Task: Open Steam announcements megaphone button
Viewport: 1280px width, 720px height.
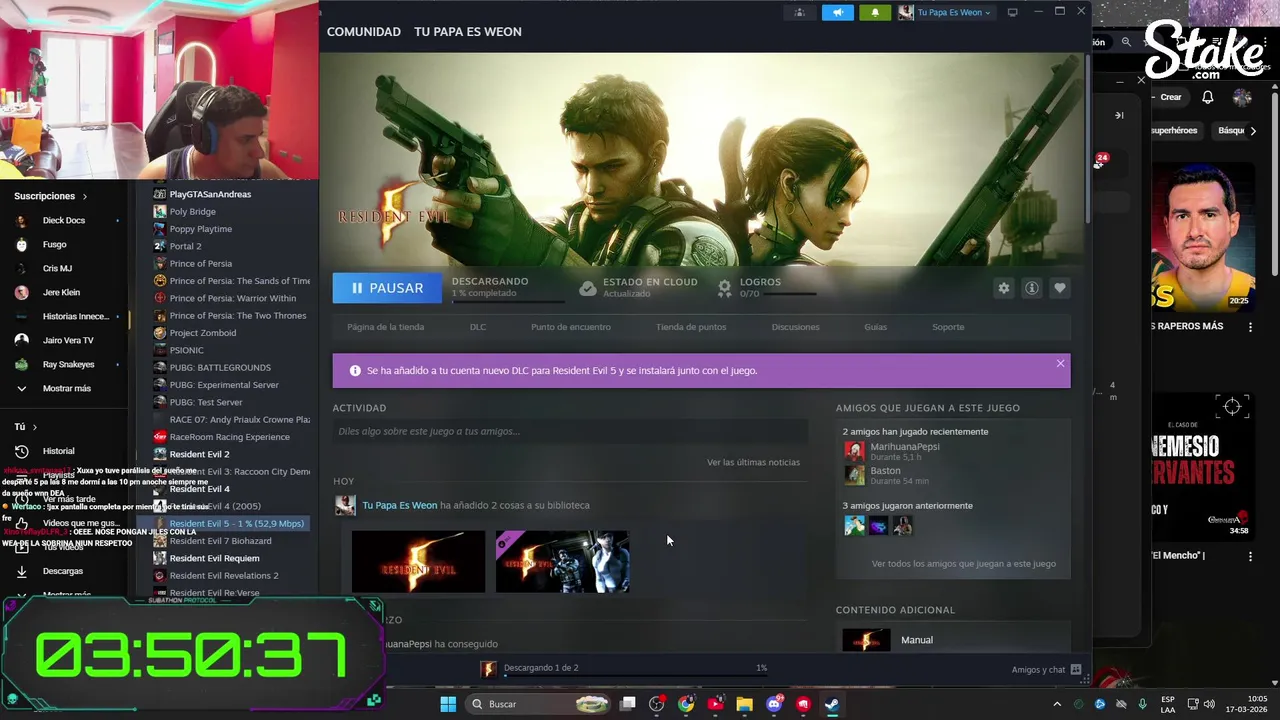Action: [838, 12]
